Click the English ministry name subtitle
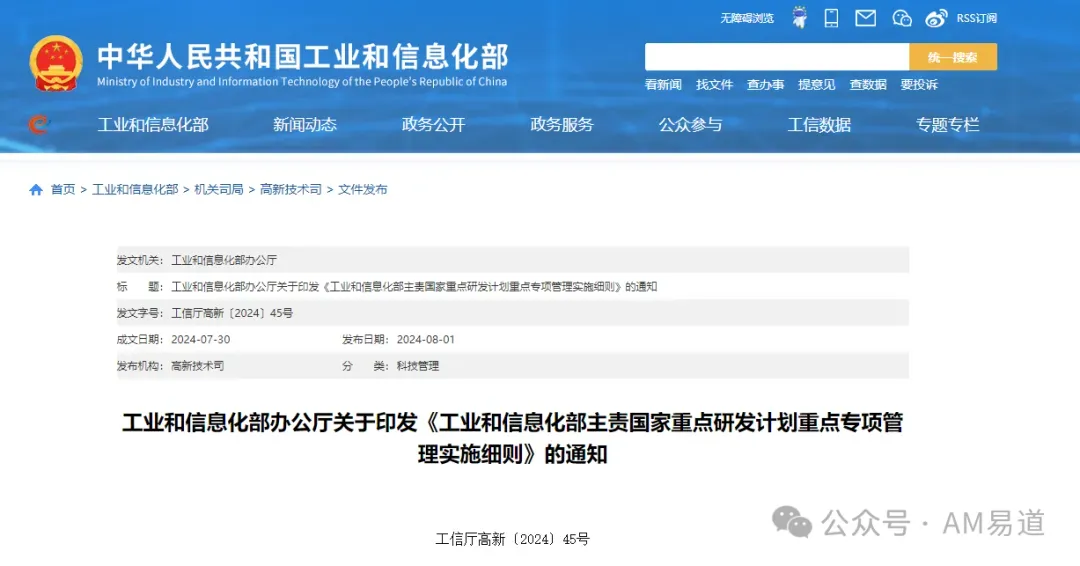 click(302, 81)
